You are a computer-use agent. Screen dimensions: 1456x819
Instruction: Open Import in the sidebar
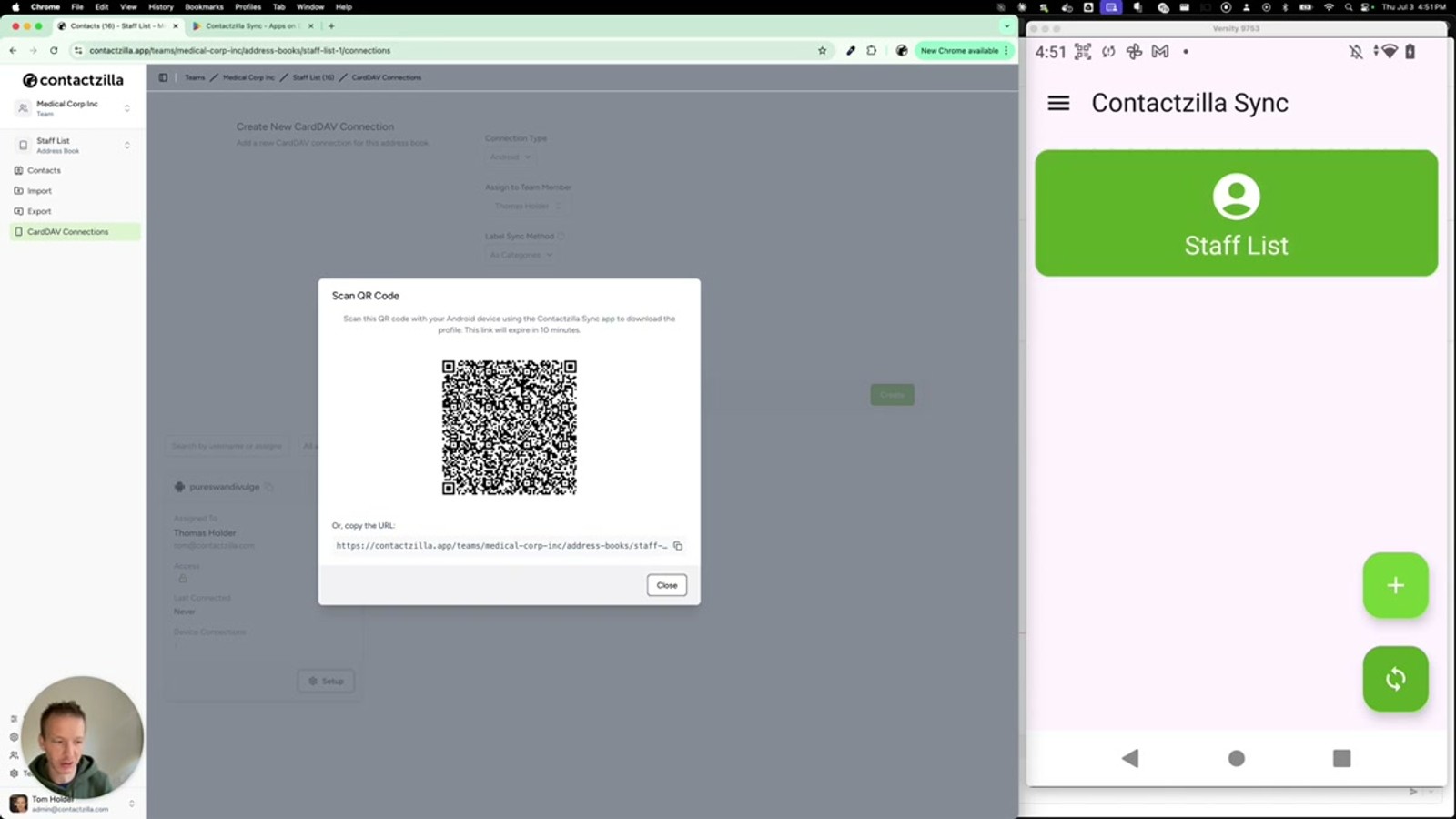[x=73, y=191]
